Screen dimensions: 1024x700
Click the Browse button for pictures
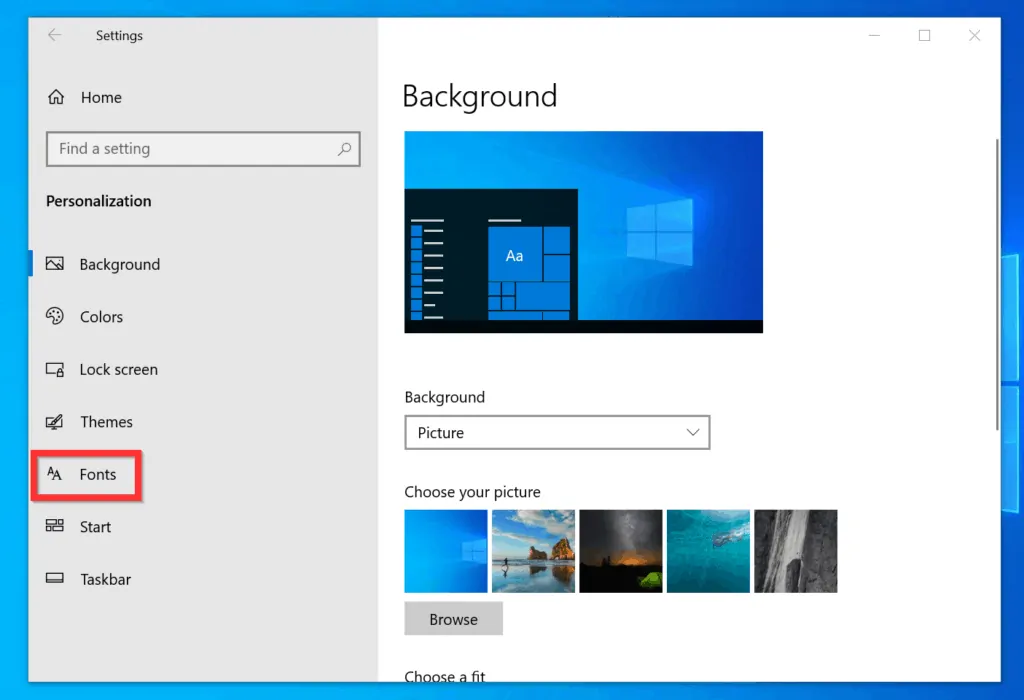[453, 618]
